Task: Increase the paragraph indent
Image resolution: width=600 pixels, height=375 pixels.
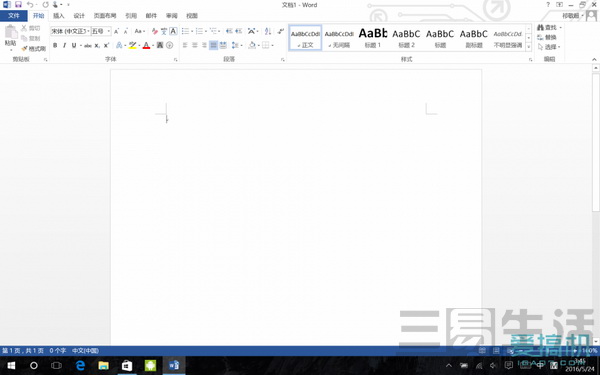Action: point(238,31)
